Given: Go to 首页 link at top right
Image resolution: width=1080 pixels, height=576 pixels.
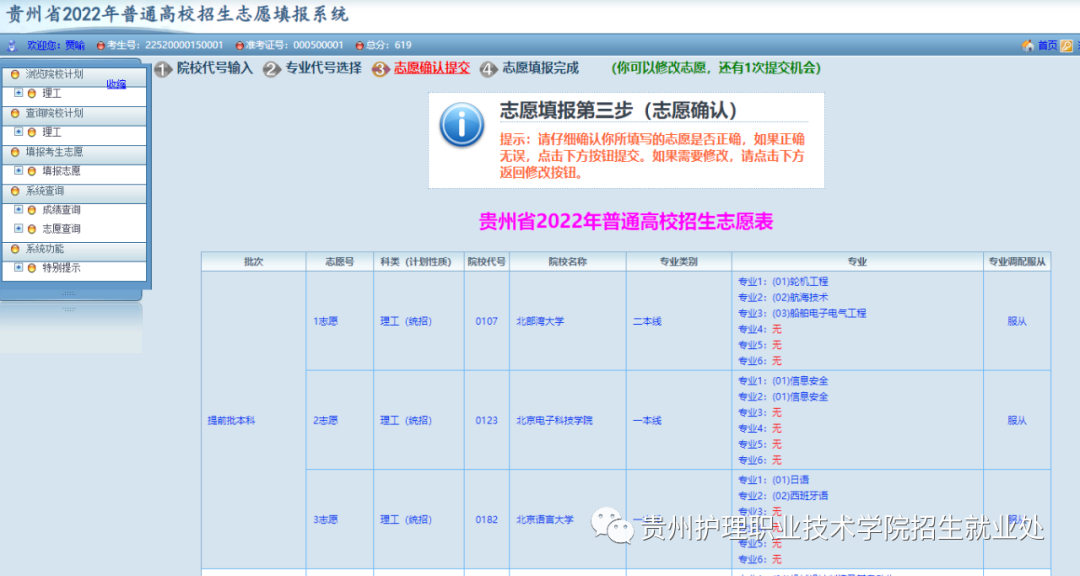Looking at the screenshot, I should tap(1047, 45).
